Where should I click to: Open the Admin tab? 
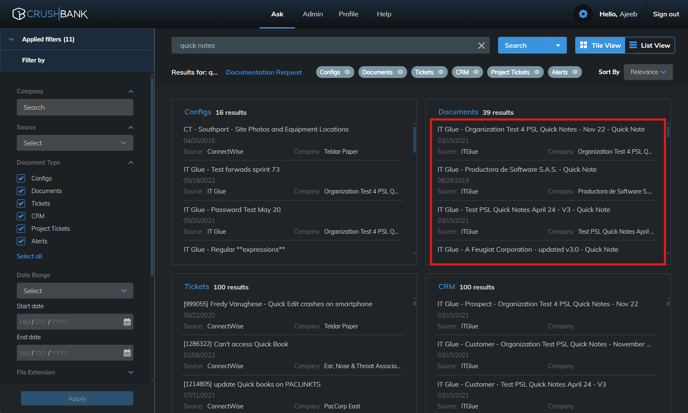(312, 14)
